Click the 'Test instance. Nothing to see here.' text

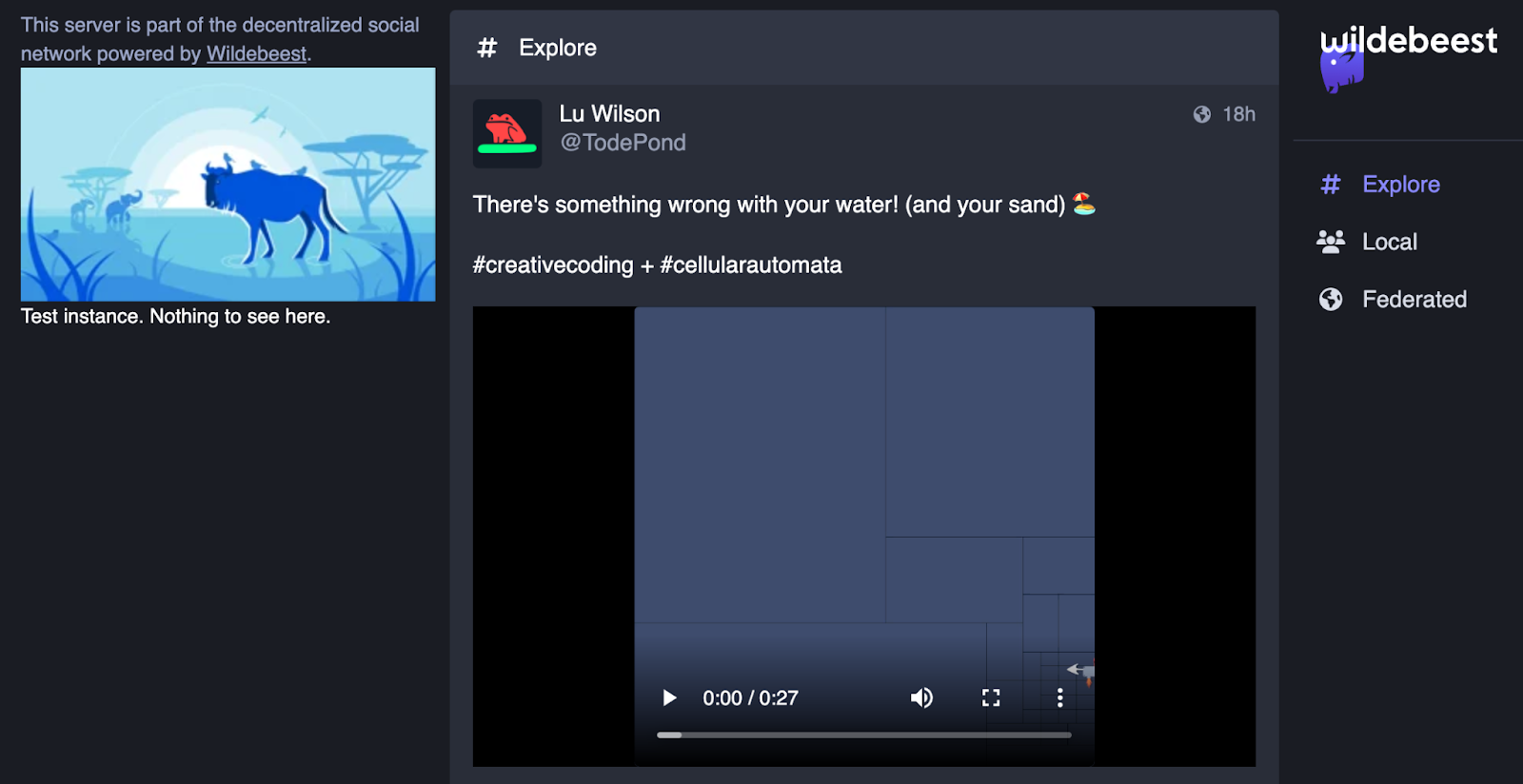point(176,317)
